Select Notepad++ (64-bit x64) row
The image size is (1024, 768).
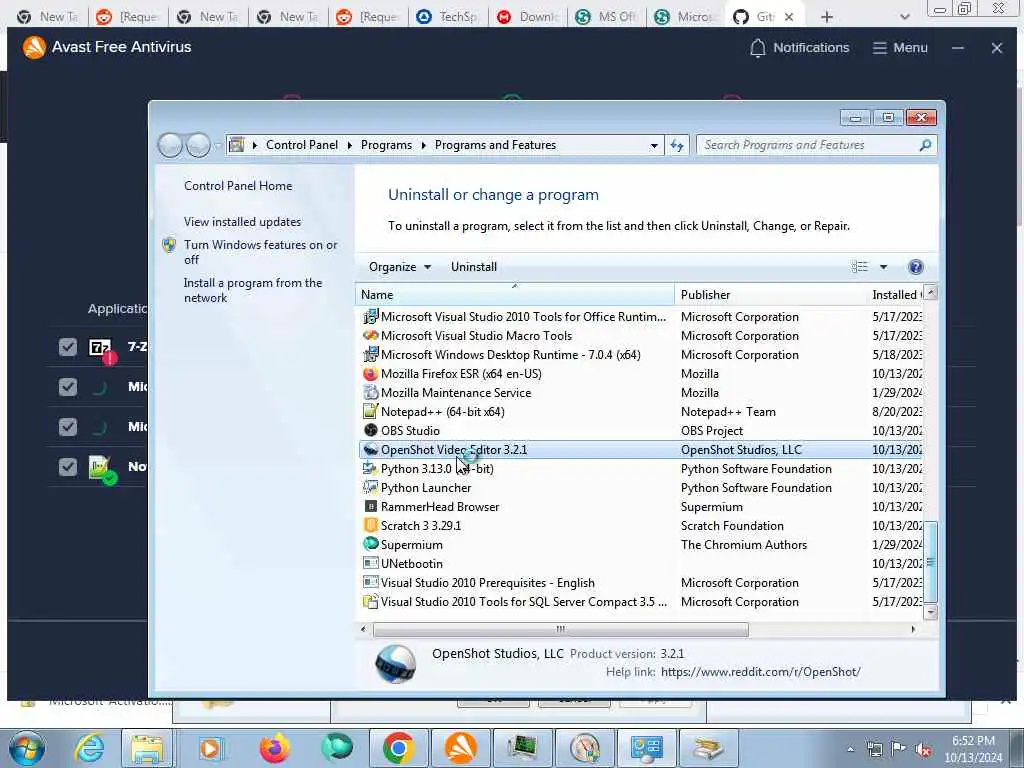(640, 411)
